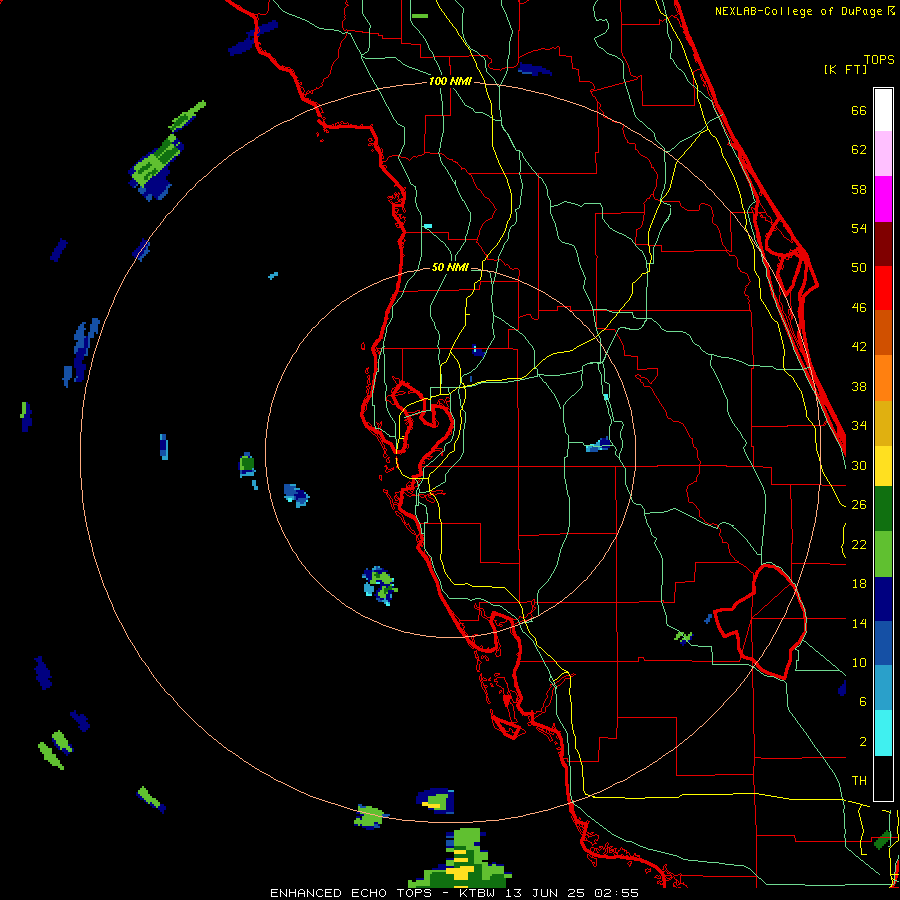Screen dimensions: 900x900
Task: Click the white swatch at top of legend
Action: pos(883,110)
